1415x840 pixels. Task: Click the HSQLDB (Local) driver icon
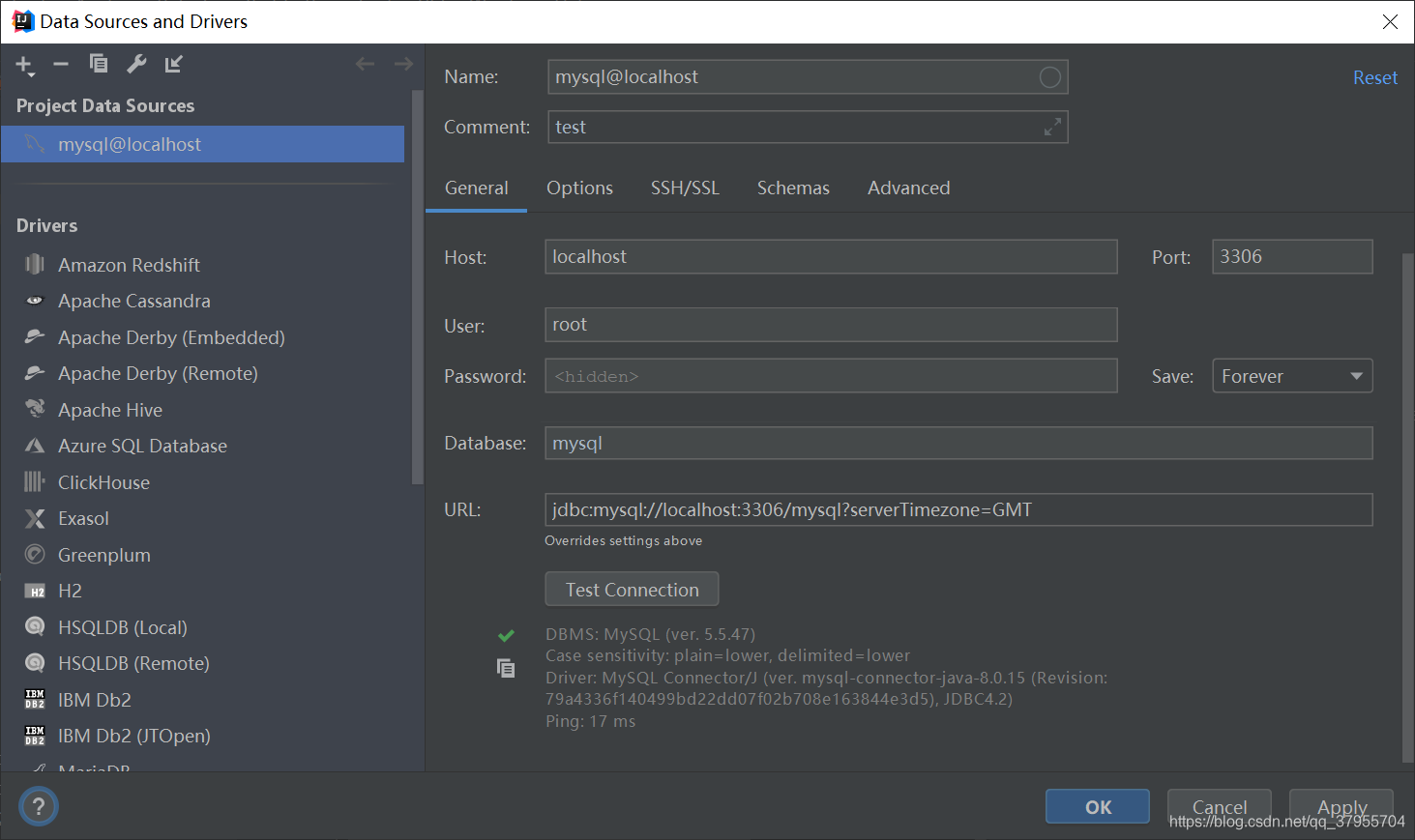(x=35, y=626)
